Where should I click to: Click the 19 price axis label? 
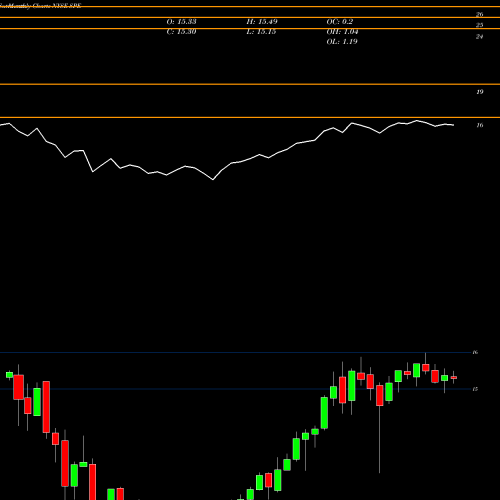[479, 92]
